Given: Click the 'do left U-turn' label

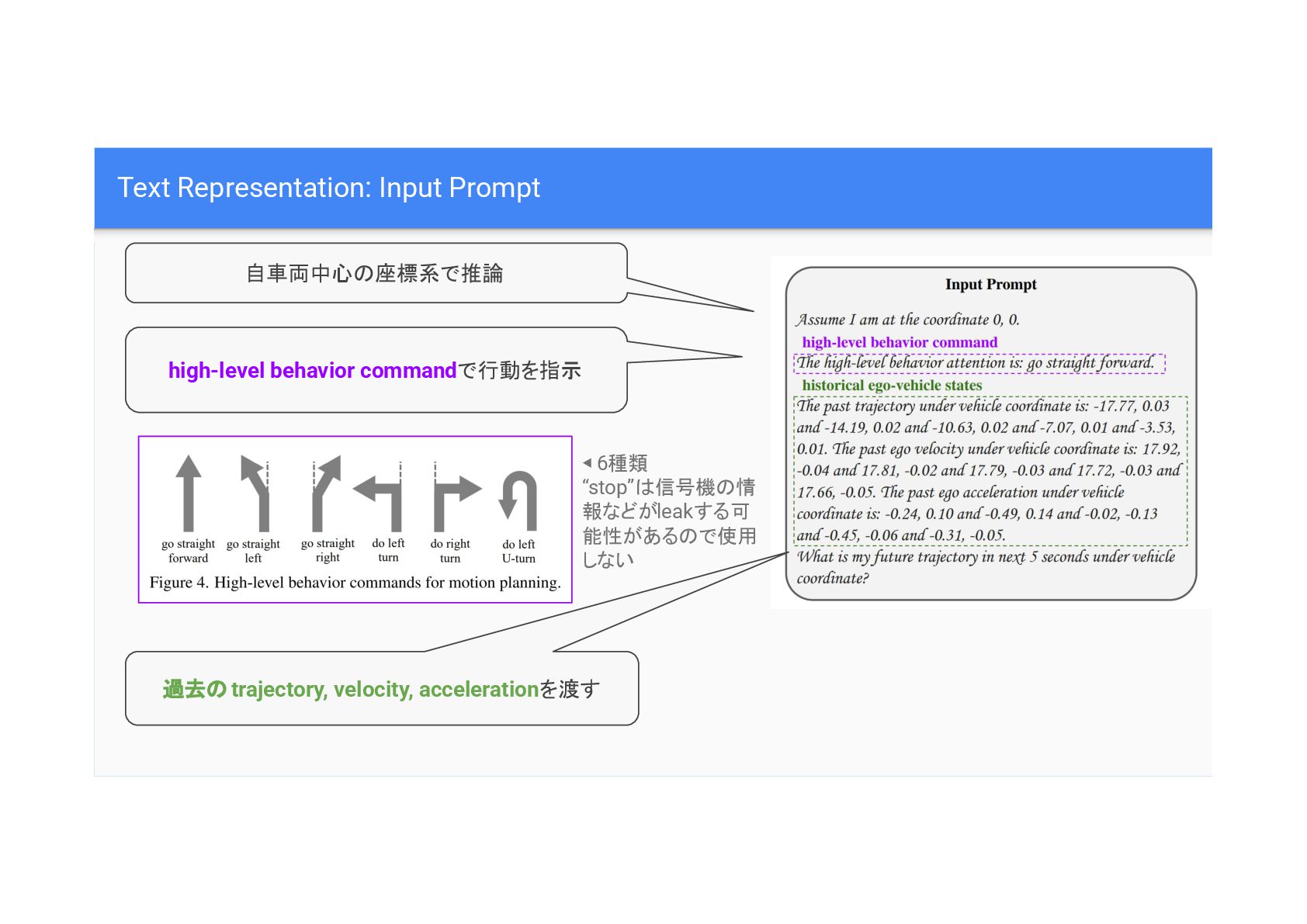Looking at the screenshot, I should 518,551.
